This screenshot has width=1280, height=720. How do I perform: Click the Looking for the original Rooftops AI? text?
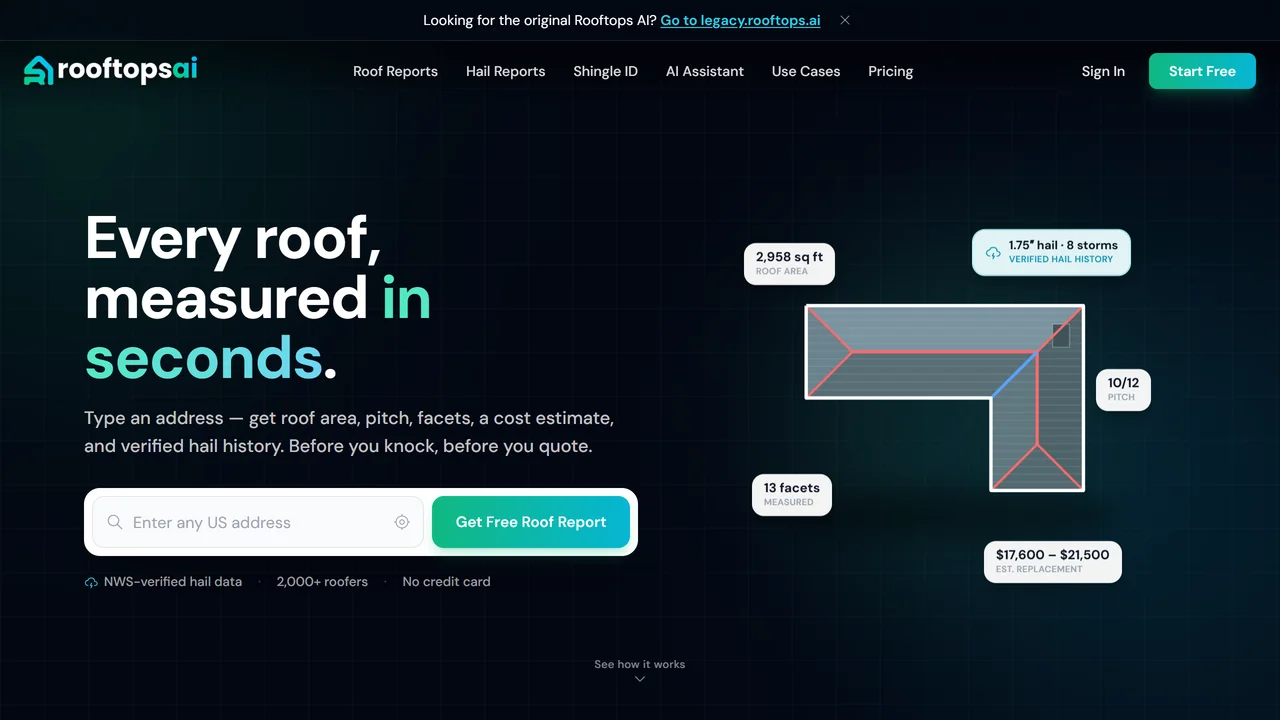tap(540, 20)
